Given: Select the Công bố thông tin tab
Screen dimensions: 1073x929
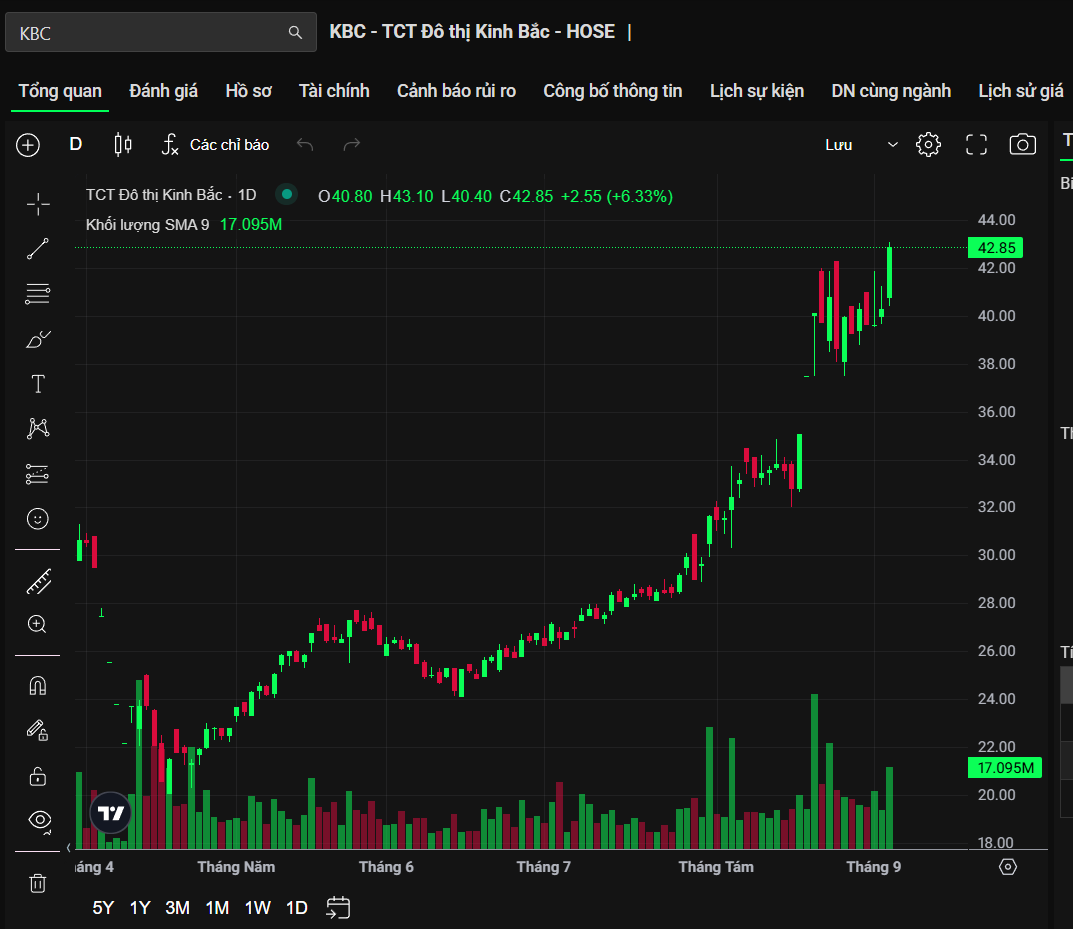Looking at the screenshot, I should [612, 91].
